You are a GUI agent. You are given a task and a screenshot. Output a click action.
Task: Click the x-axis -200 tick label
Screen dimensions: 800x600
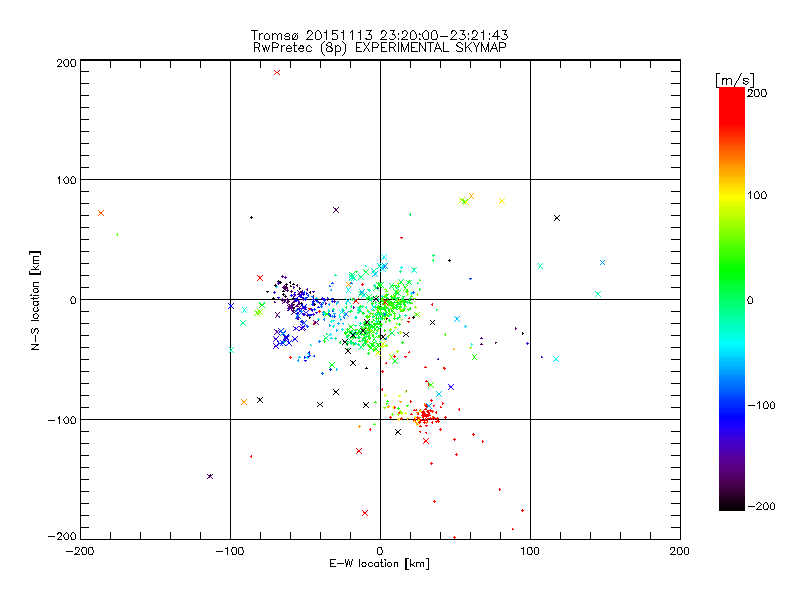(80, 551)
